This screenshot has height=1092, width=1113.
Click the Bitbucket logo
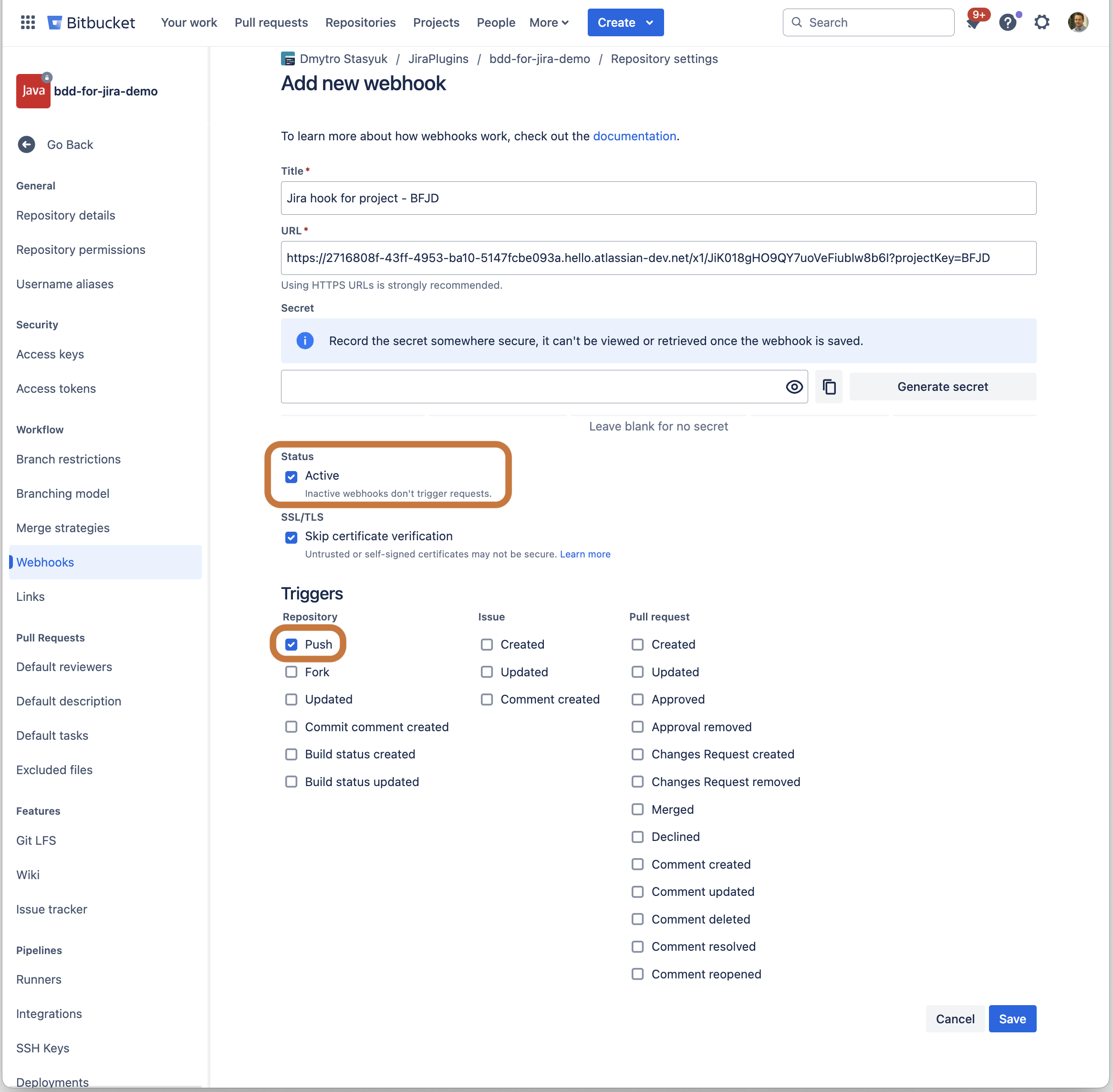(91, 22)
